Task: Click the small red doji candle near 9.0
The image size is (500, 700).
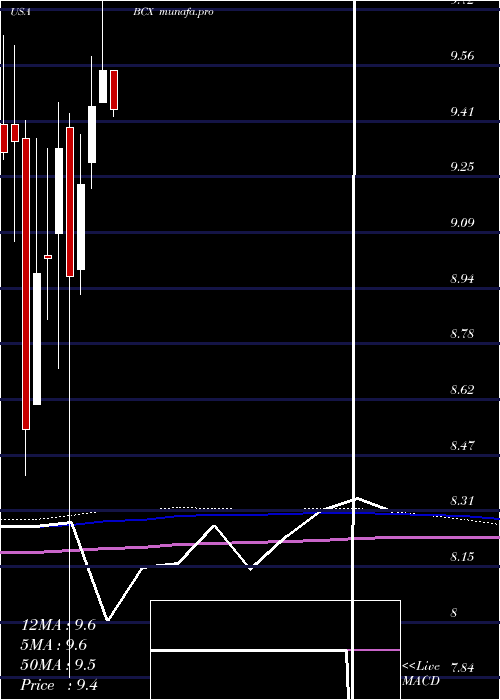Action: [48, 257]
